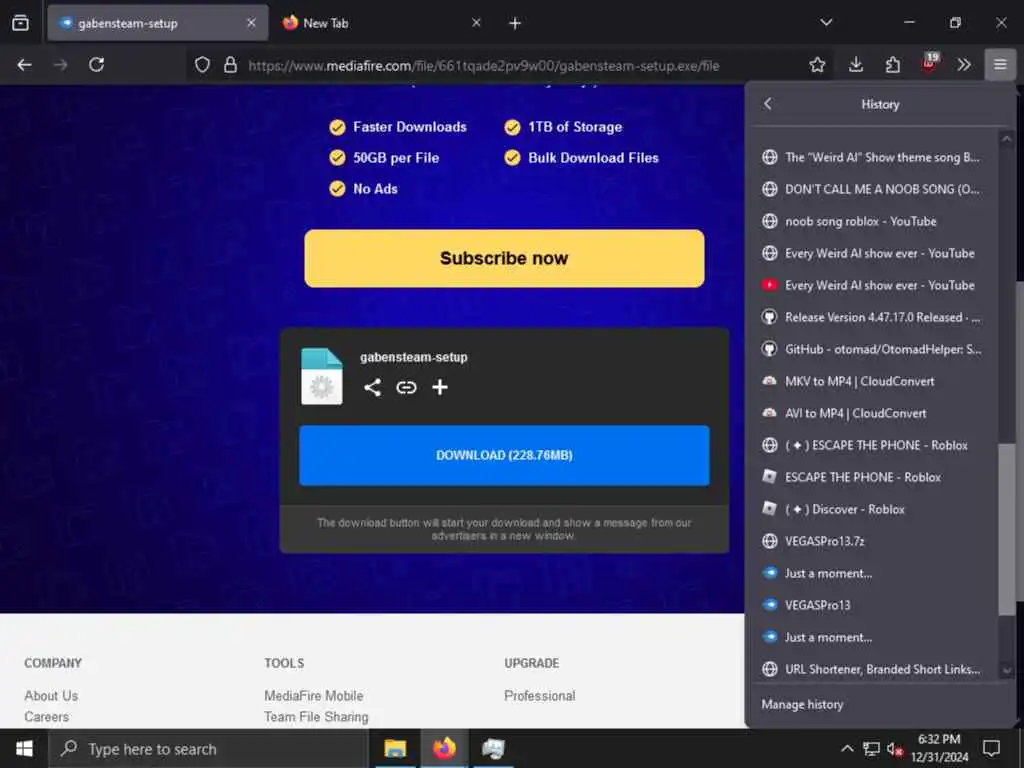
Task: List all tabs dropdown arrow
Action: coord(826,23)
